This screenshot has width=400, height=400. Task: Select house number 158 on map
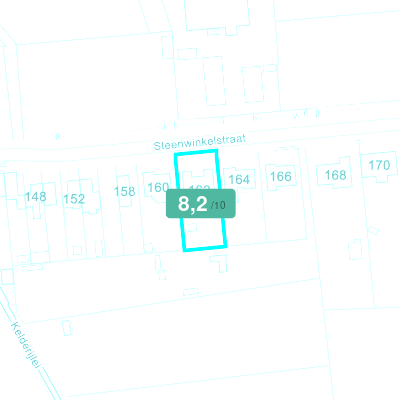[124, 191]
